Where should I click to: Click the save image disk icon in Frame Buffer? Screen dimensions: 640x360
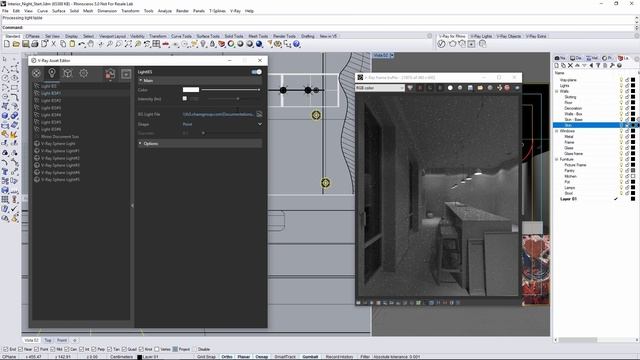tap(470, 88)
